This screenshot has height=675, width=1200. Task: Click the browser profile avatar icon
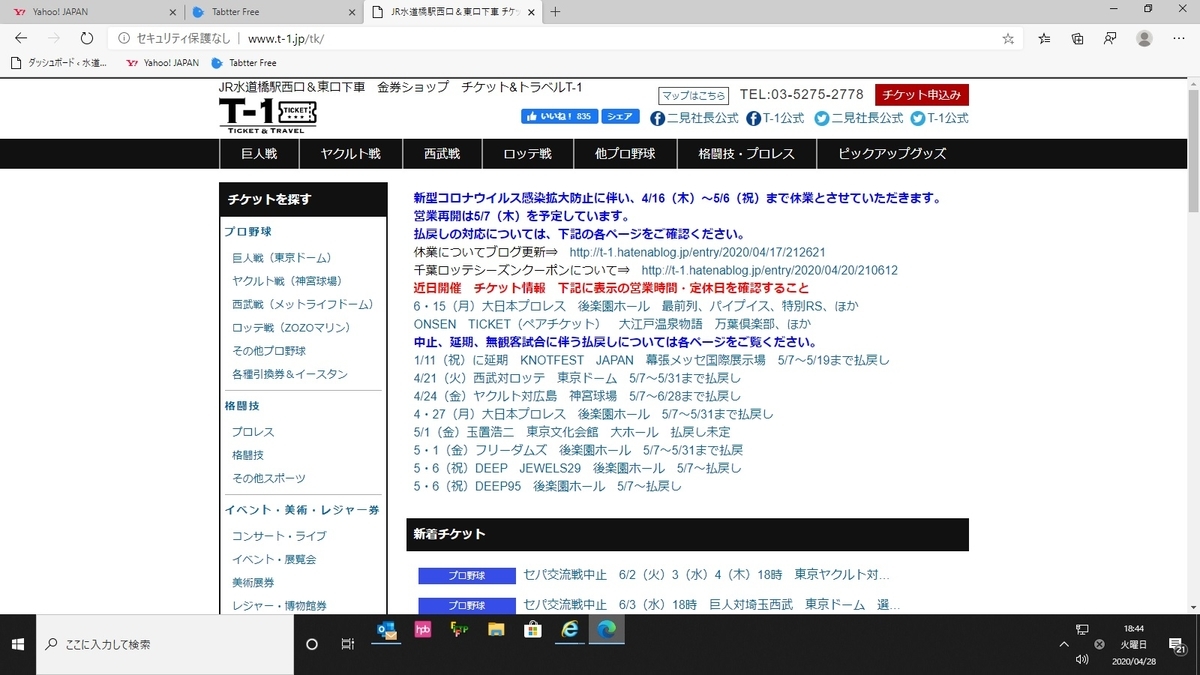pos(1142,37)
